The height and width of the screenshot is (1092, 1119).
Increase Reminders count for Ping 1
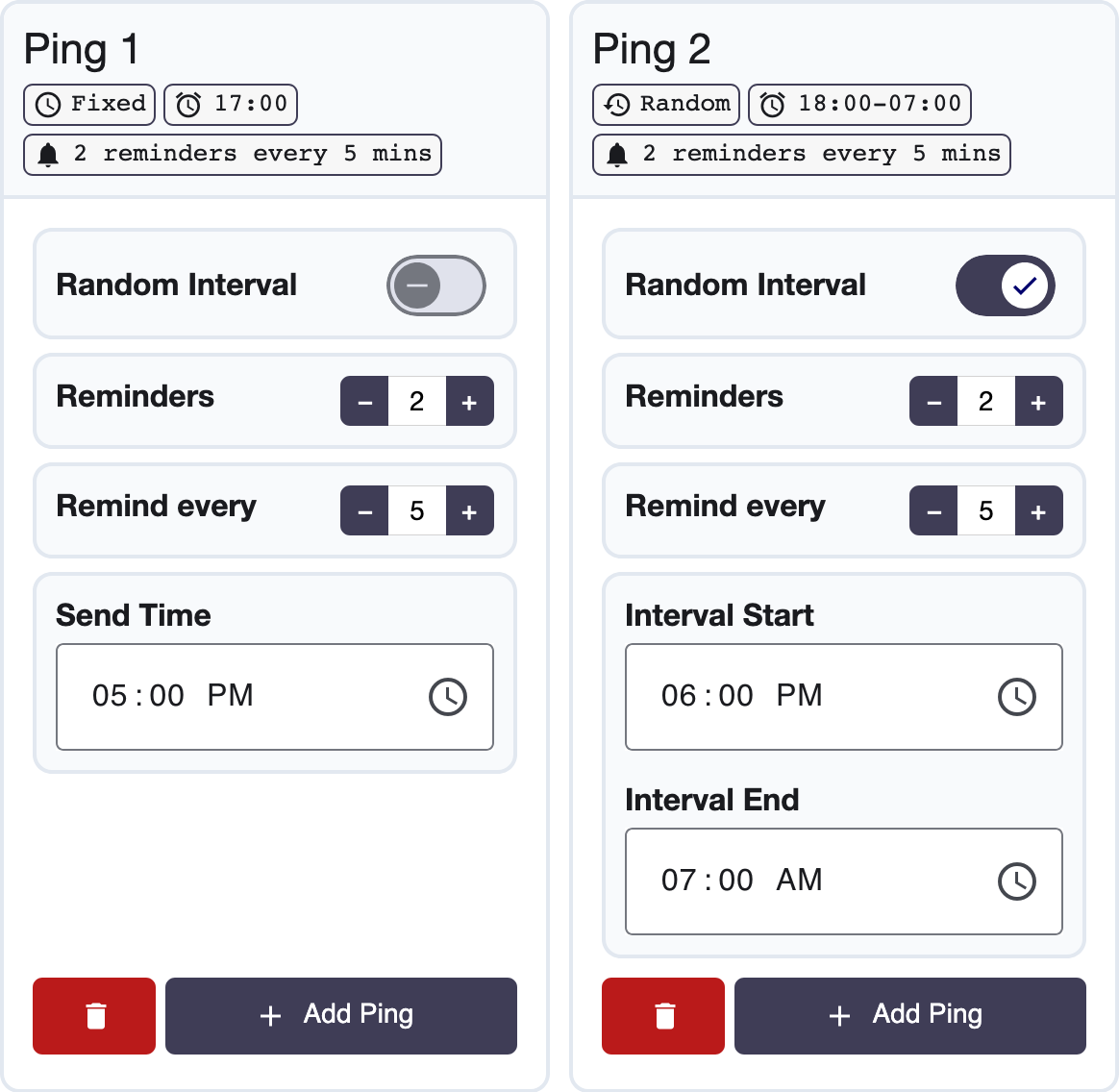point(469,402)
